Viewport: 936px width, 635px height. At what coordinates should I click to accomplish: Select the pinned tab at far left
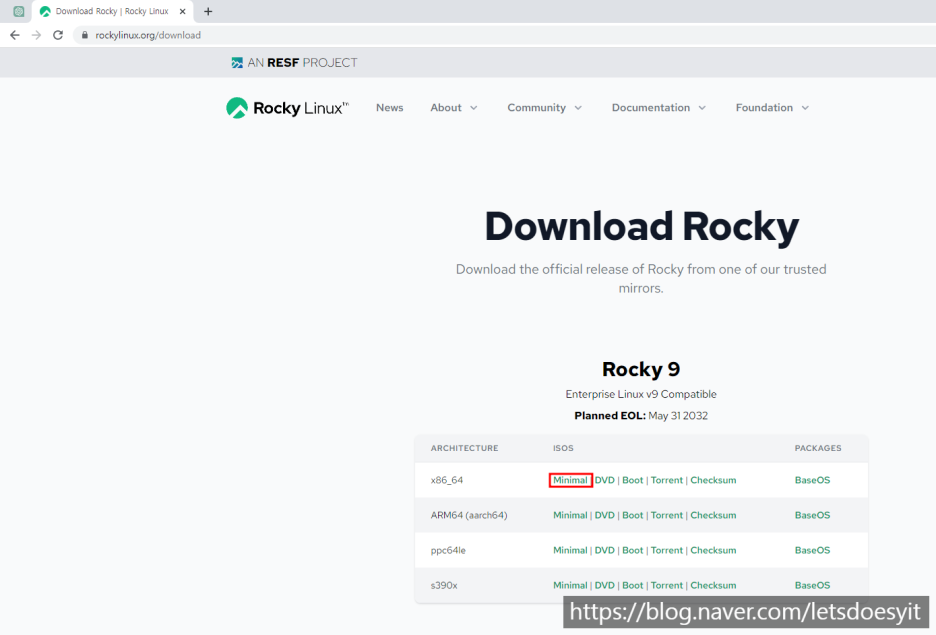(x=19, y=11)
